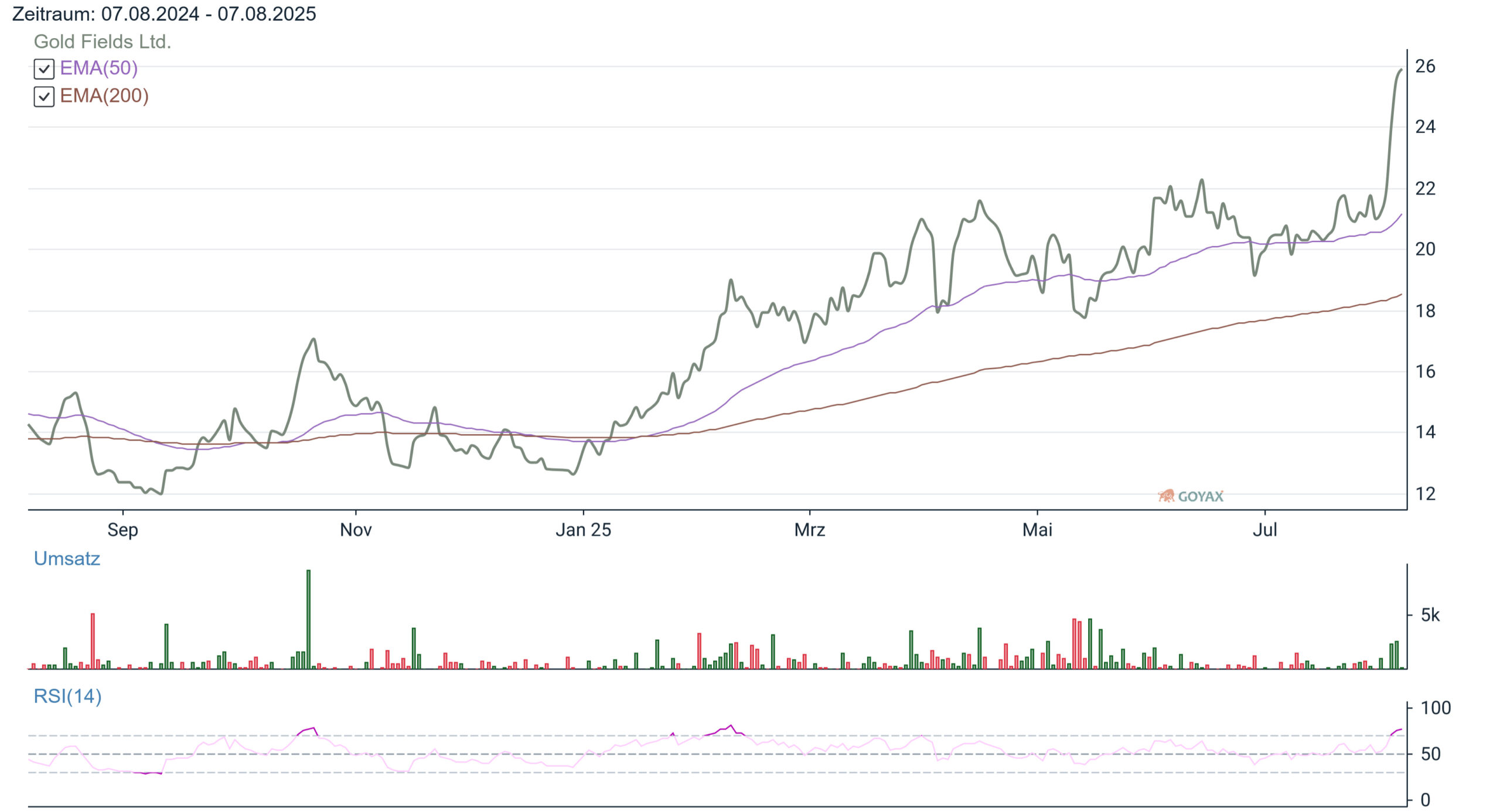
Task: Click the tallest green volume bar in October
Action: [308, 619]
